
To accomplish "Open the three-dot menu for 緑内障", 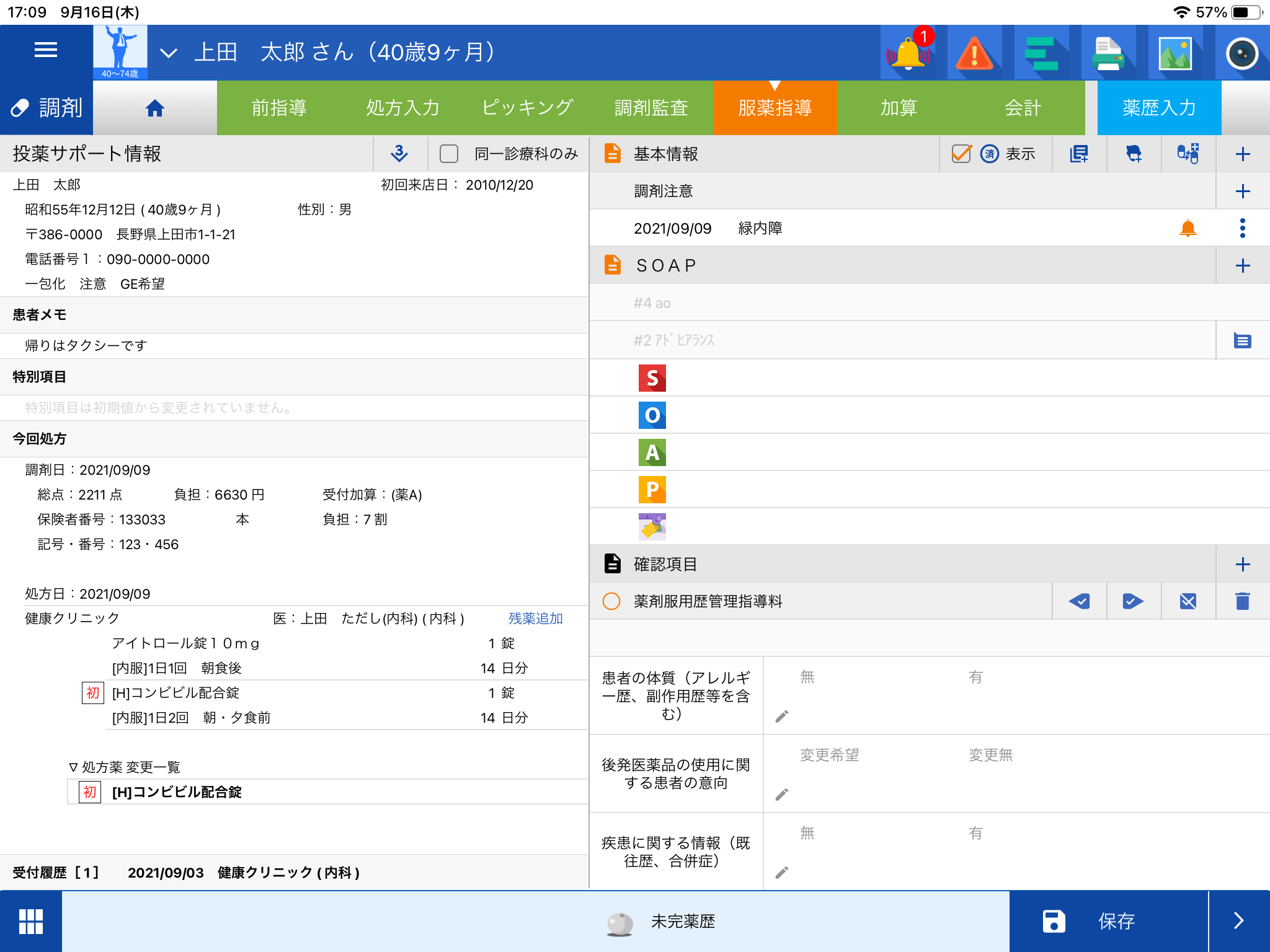I will click(1243, 228).
